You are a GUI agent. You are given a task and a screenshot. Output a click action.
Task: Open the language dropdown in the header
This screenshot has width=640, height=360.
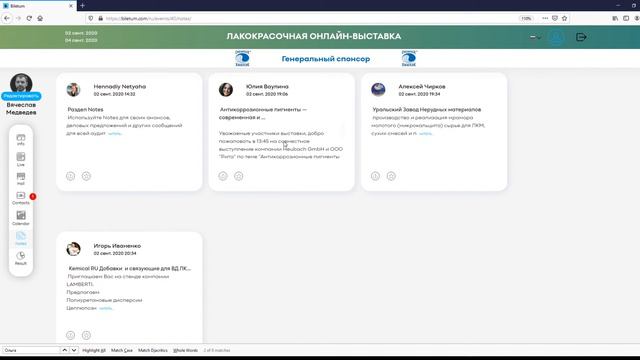coord(536,37)
